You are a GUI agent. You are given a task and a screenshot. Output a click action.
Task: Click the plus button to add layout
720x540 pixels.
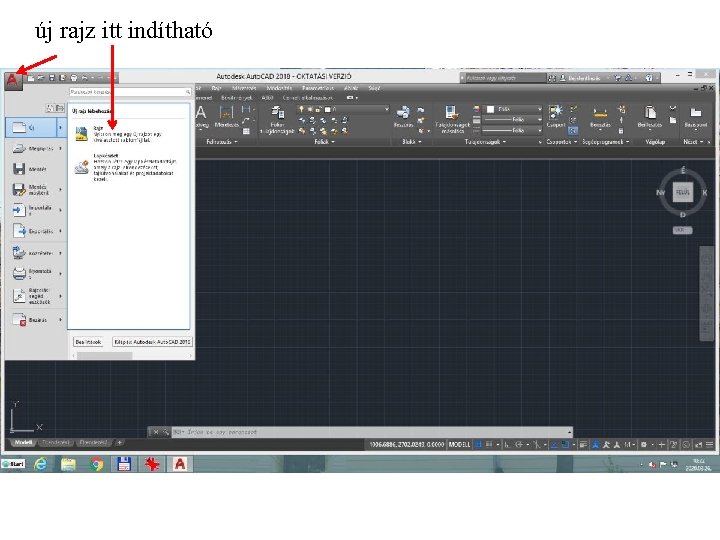coord(119,443)
